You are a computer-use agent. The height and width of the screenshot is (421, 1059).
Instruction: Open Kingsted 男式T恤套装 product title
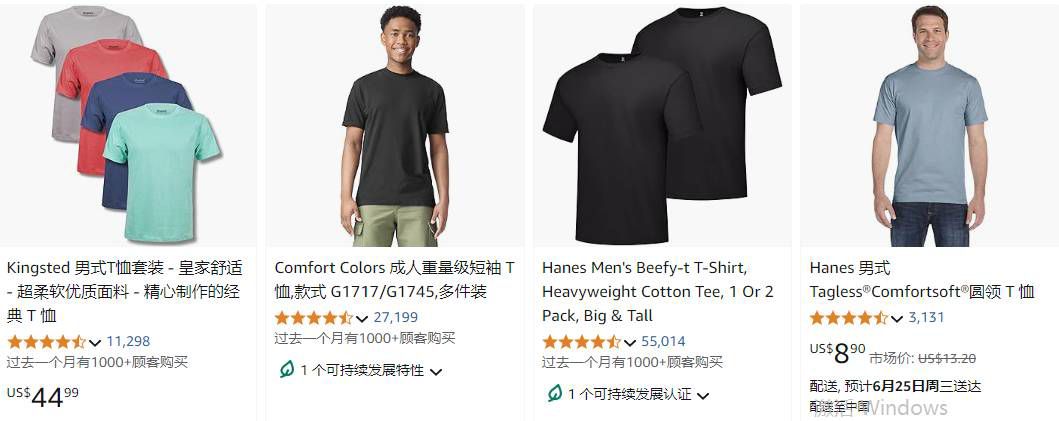tap(125, 292)
